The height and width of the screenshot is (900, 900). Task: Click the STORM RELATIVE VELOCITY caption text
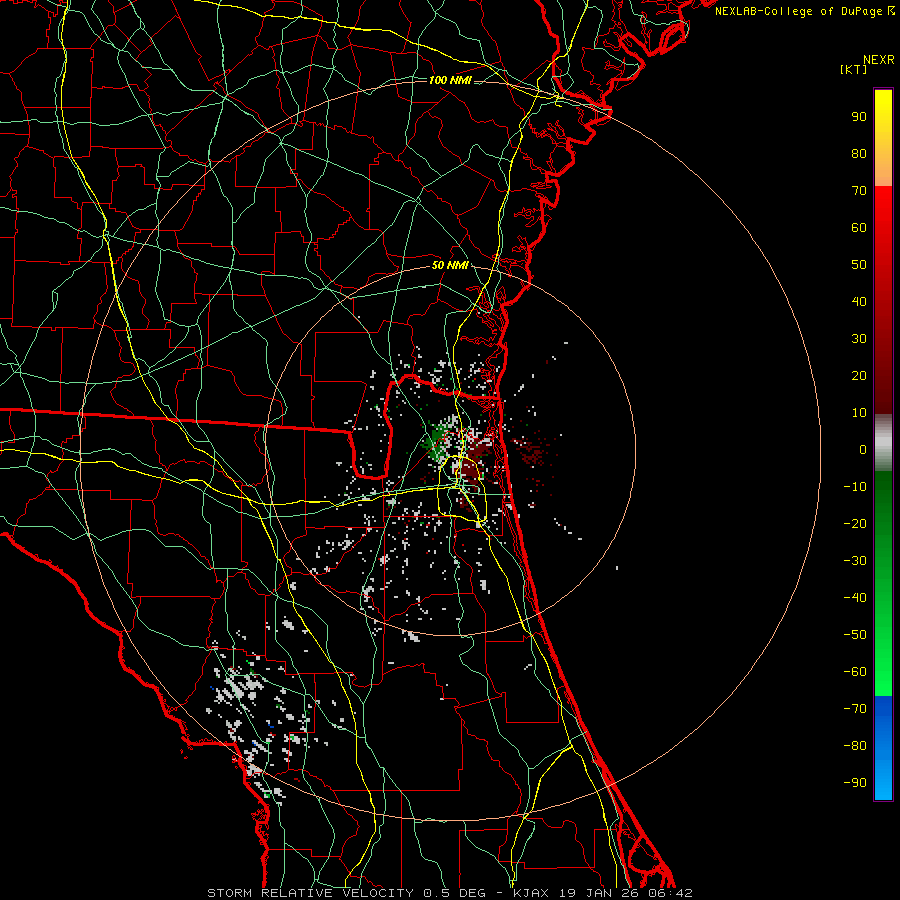[x=310, y=893]
